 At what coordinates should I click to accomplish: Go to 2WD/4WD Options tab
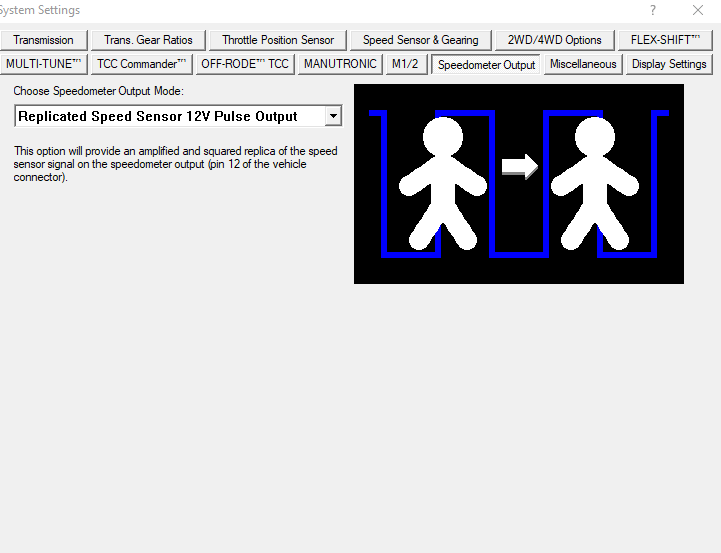click(554, 40)
